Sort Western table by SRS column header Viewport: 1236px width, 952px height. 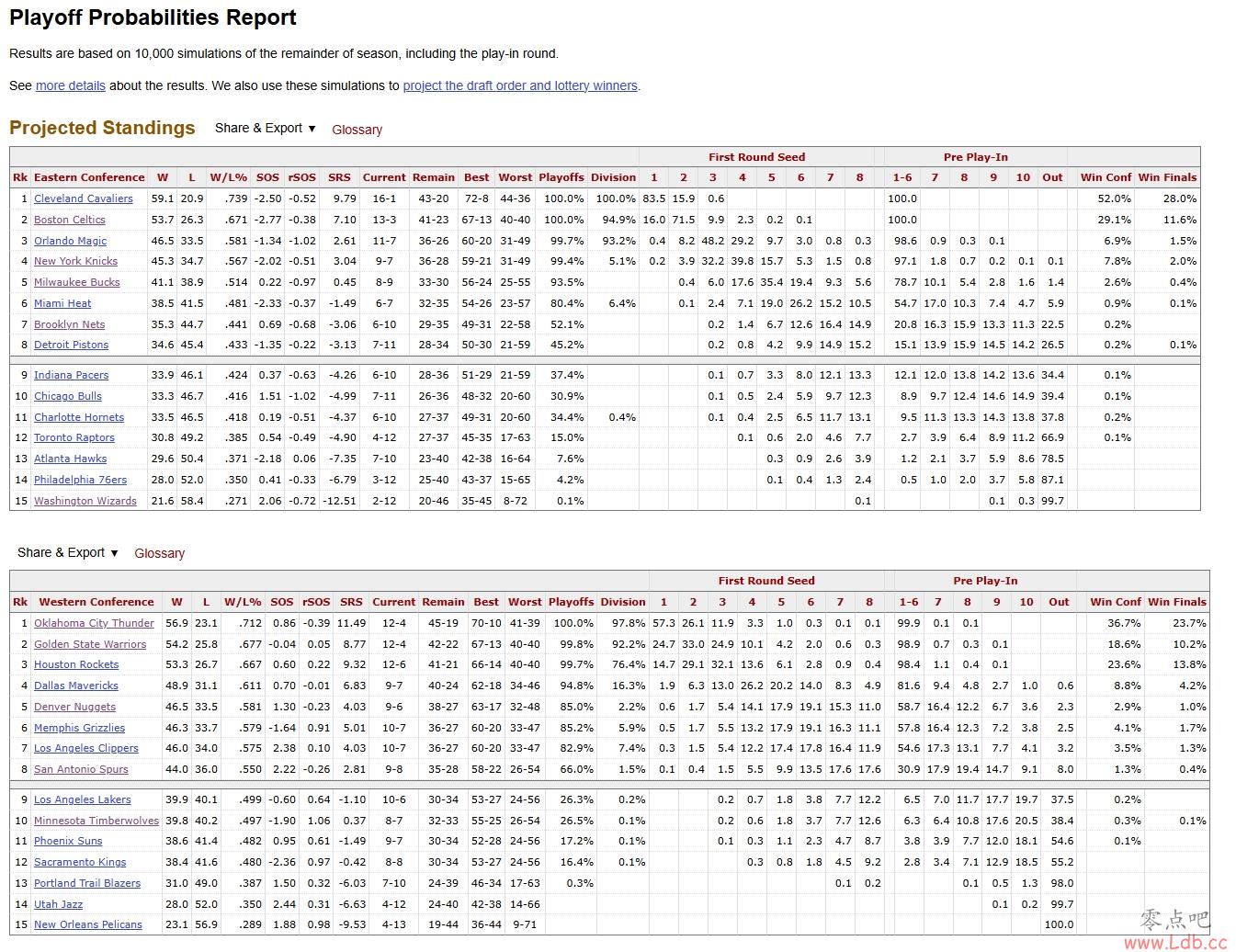coord(351,602)
